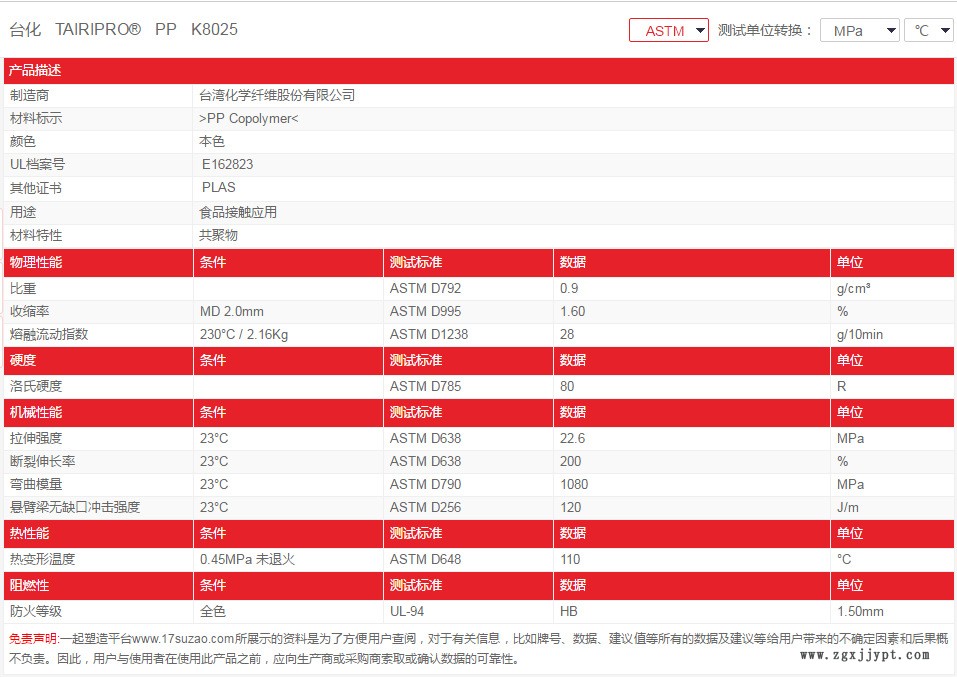This screenshot has height=677, width=957.
Task: Select the 22.6 tensile strength value
Action: 572,438
